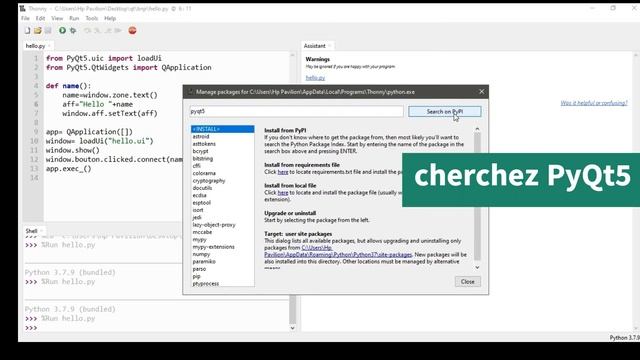Viewport: 640px width, 360px height.
Task: Click the Open file folder icon
Action: pyautogui.click(x=38, y=31)
